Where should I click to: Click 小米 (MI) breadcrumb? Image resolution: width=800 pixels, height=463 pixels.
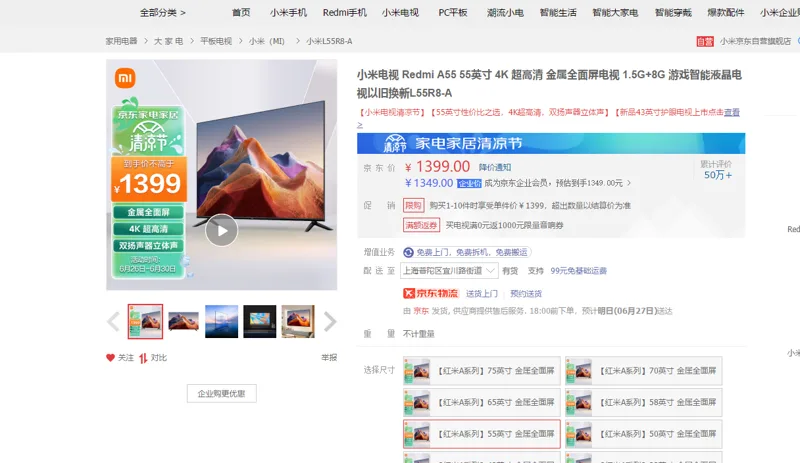click(267, 41)
